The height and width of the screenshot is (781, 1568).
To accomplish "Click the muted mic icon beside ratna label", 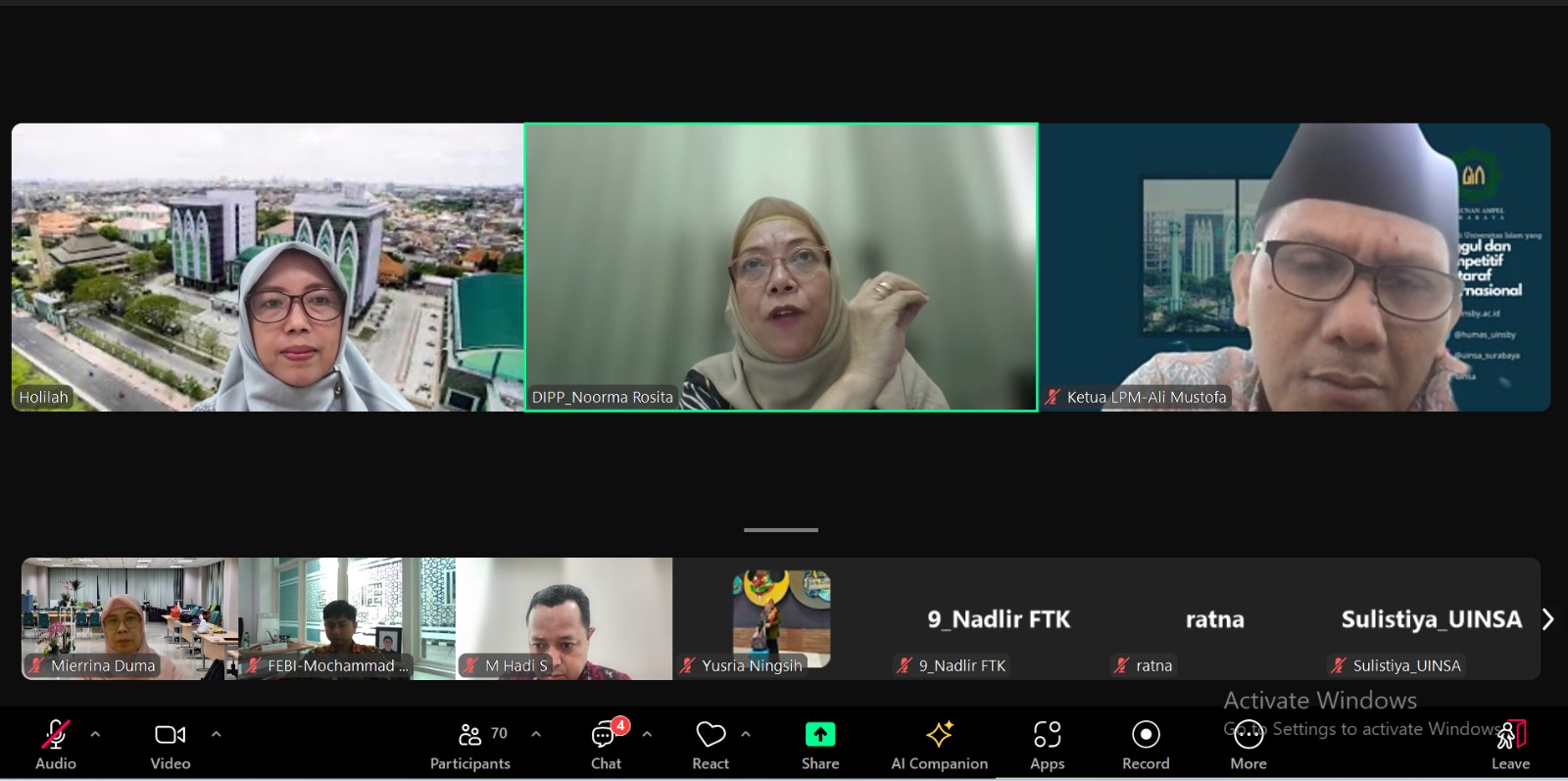I will tap(1121, 665).
